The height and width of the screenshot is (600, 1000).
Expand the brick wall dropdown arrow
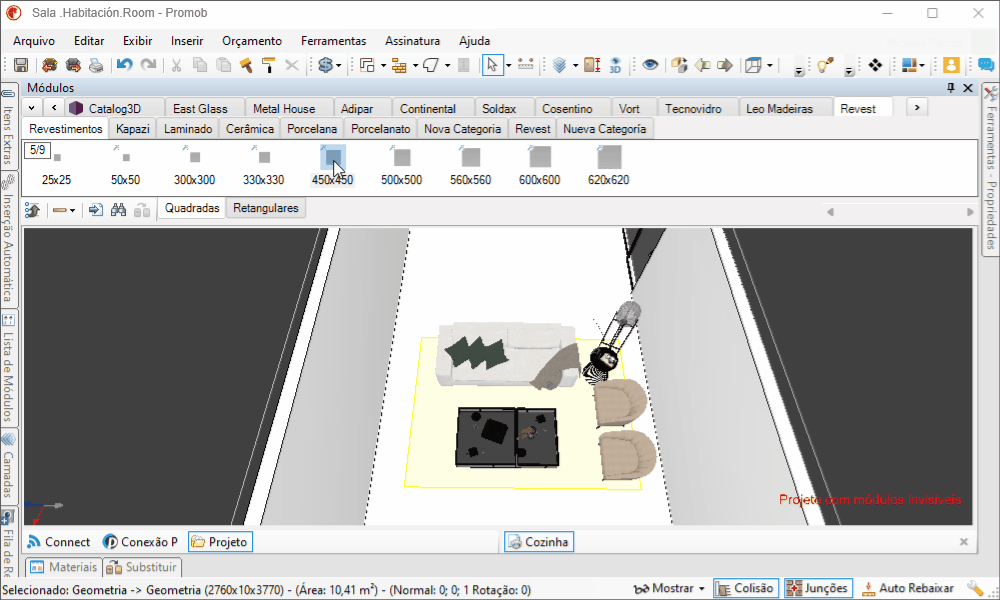pyautogui.click(x=415, y=65)
